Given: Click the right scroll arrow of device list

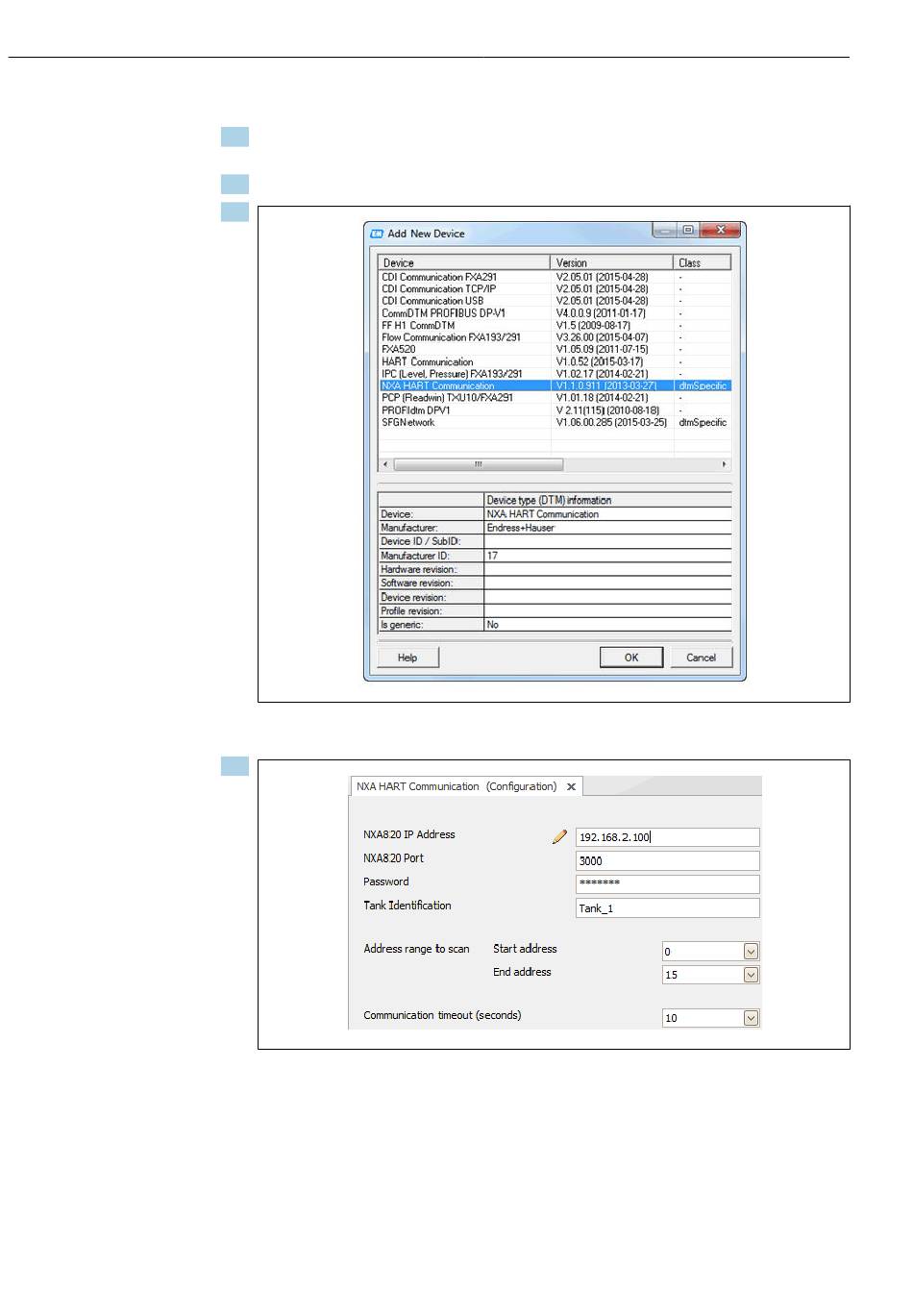Looking at the screenshot, I should tap(725, 464).
